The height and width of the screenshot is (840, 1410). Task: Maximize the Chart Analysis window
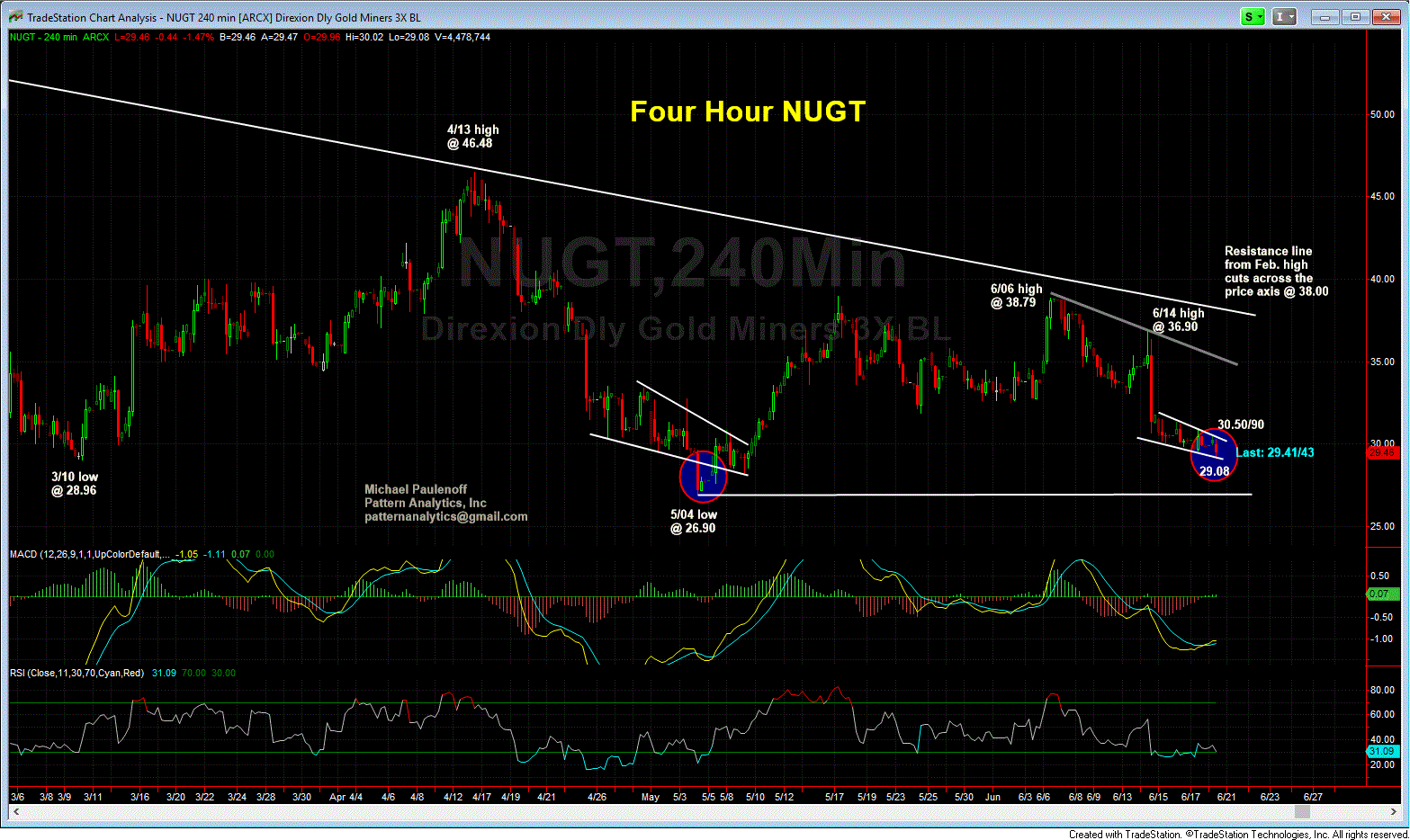coord(1357,17)
